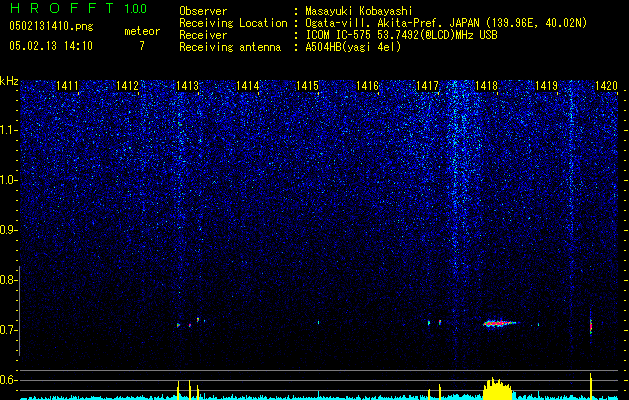Select the version number 1.0.0
The height and width of the screenshot is (400, 629).
point(136,8)
